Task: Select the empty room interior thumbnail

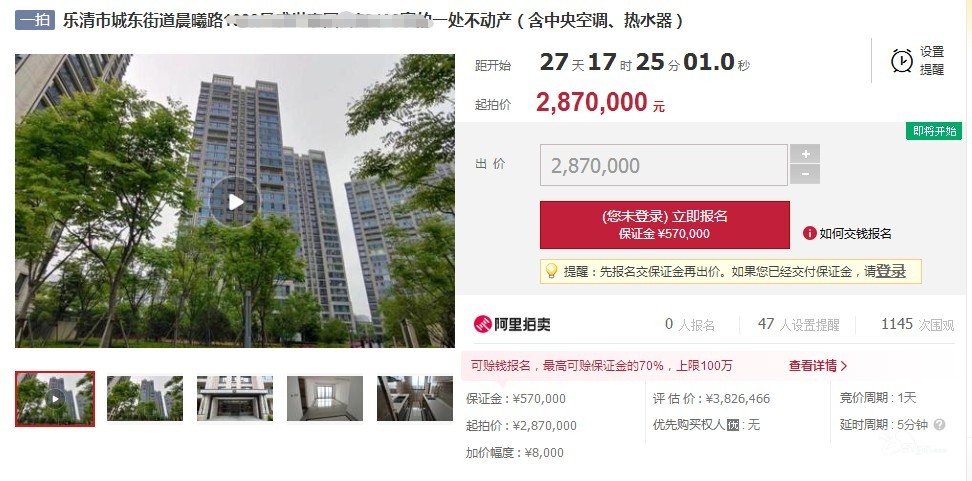Action: 325,399
